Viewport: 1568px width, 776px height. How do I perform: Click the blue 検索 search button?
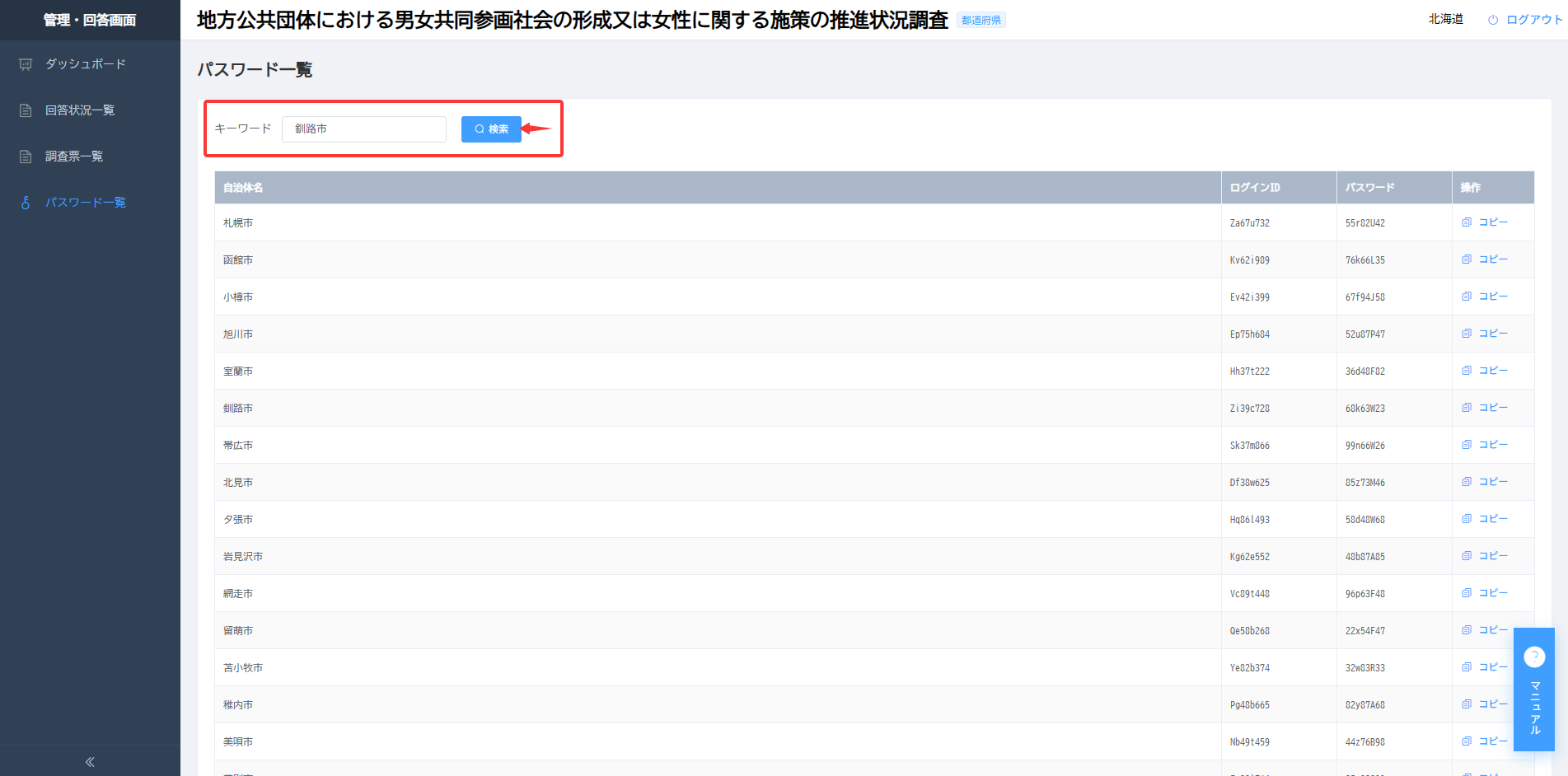[x=491, y=129]
